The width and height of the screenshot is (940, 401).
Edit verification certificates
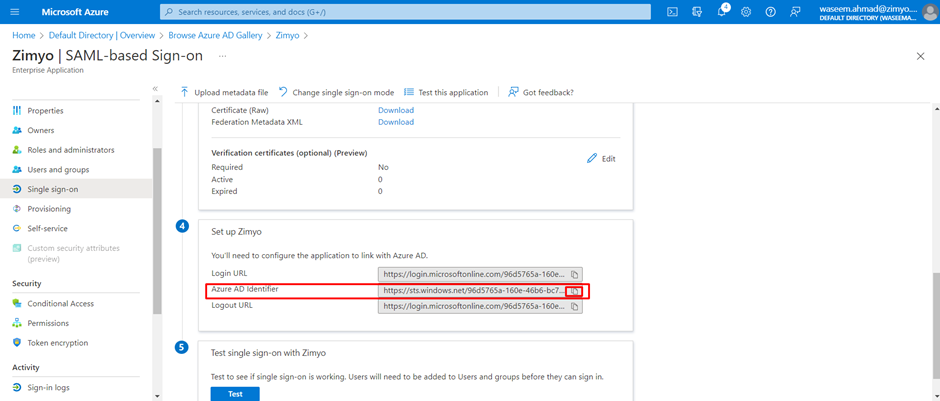pyautogui.click(x=601, y=159)
